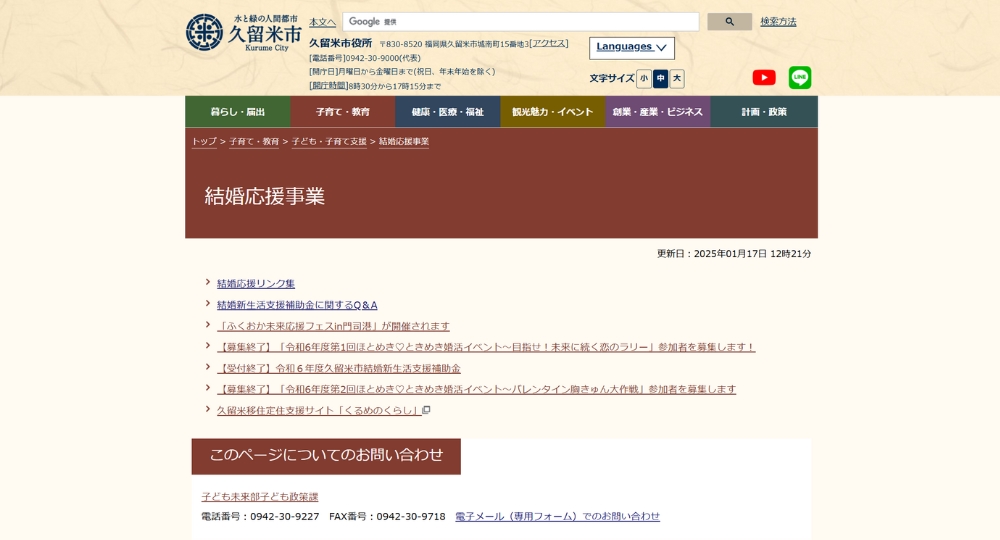Open the Languages dropdown
Viewport: 1000px width, 540px height.
point(631,48)
